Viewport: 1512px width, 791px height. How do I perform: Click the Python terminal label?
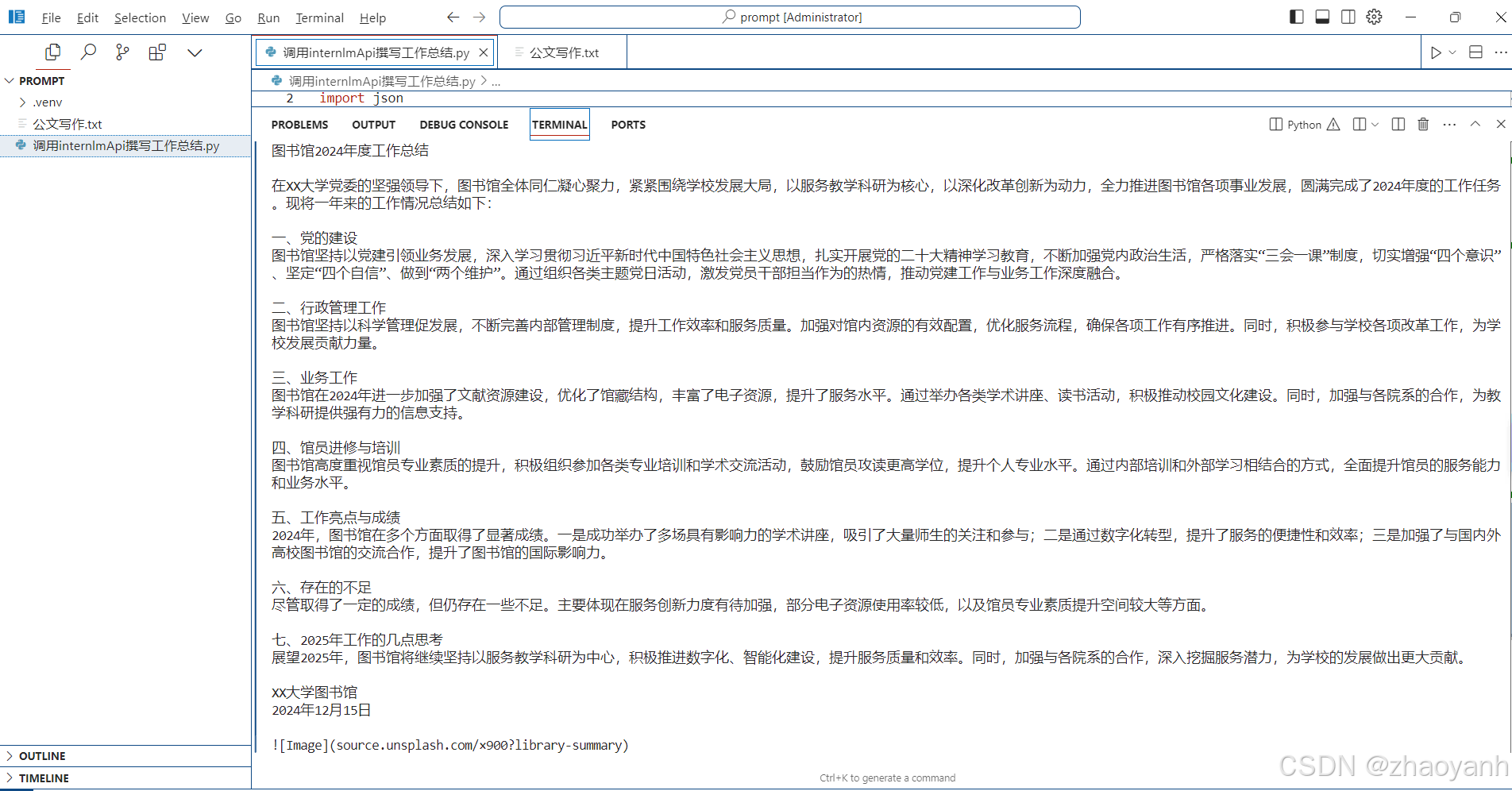click(1304, 125)
